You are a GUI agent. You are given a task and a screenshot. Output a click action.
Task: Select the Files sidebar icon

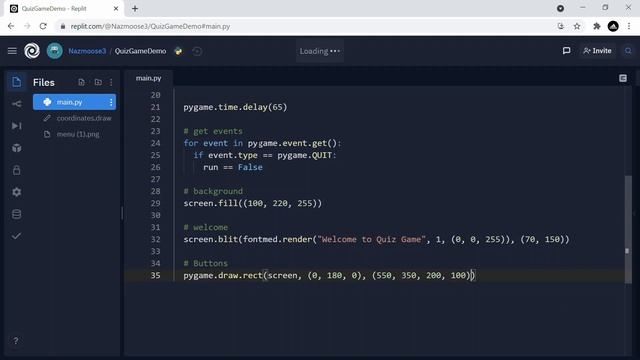16,82
